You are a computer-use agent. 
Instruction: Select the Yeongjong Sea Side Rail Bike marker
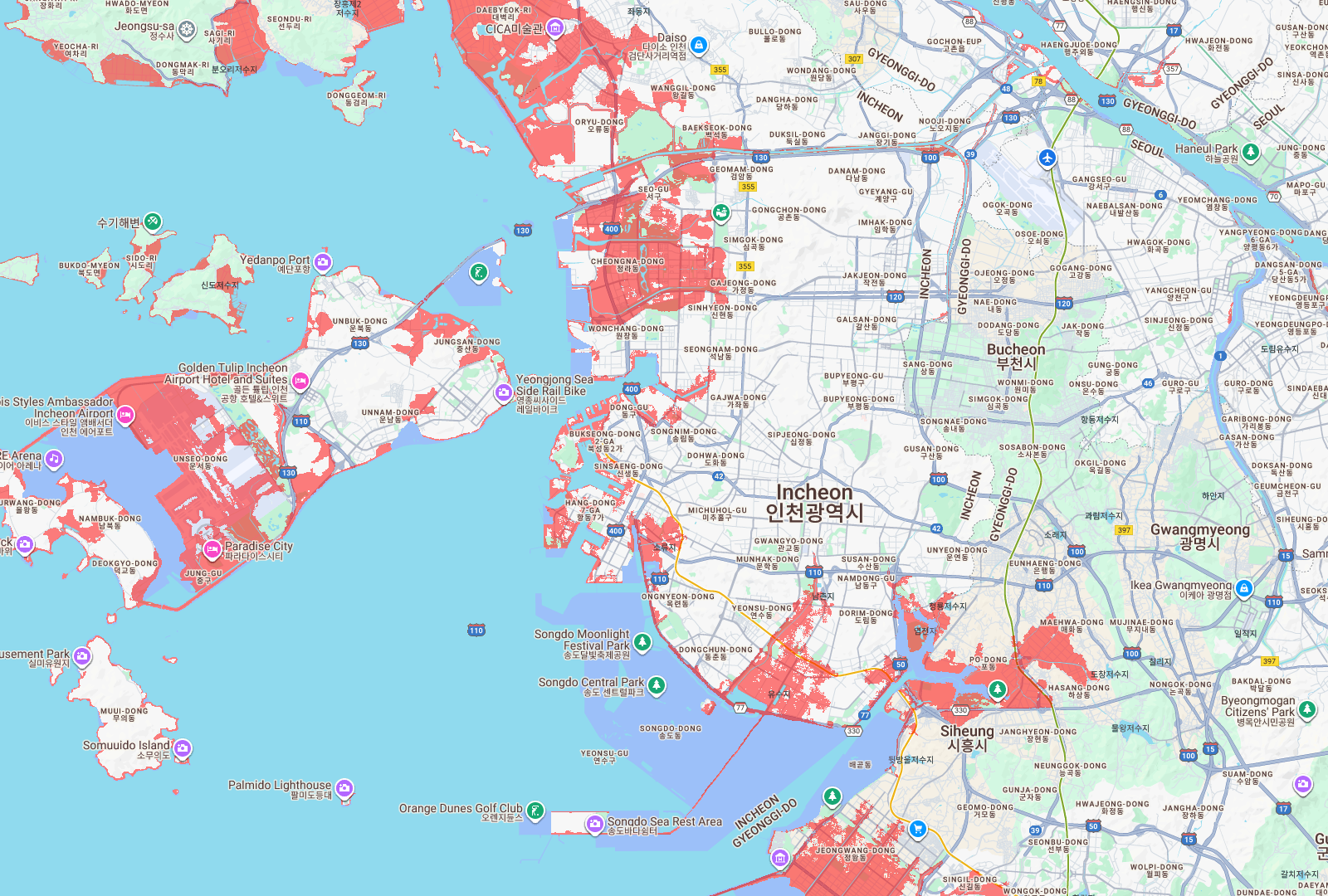[x=503, y=392]
